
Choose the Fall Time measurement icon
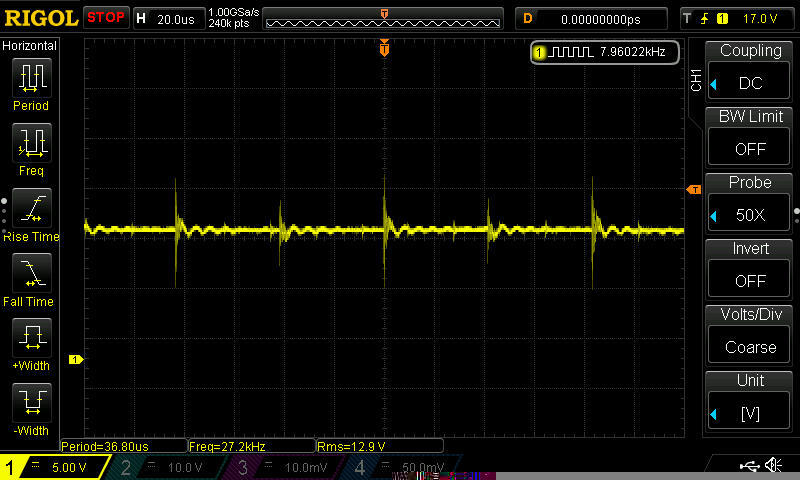tap(31, 272)
